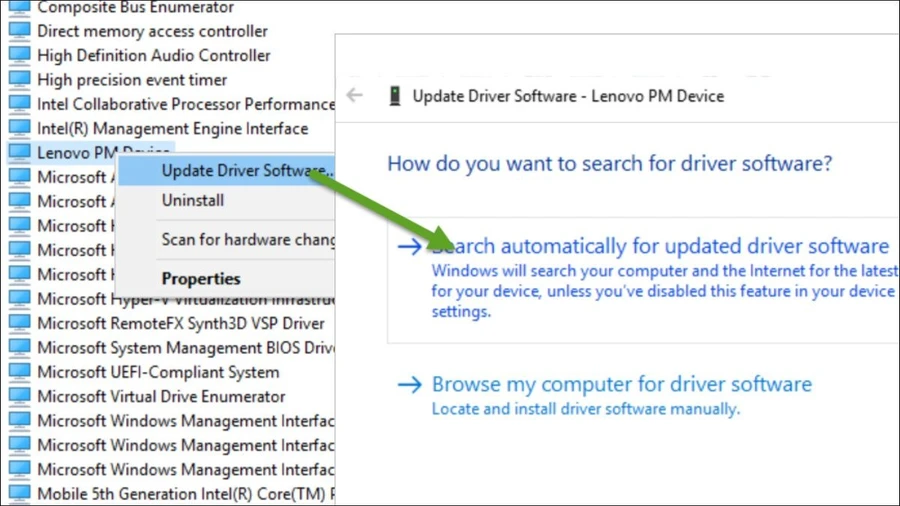The height and width of the screenshot is (506, 900).
Task: Select Mobile 5th Generation Intel(R) Core(TM) entry
Action: click(x=186, y=493)
